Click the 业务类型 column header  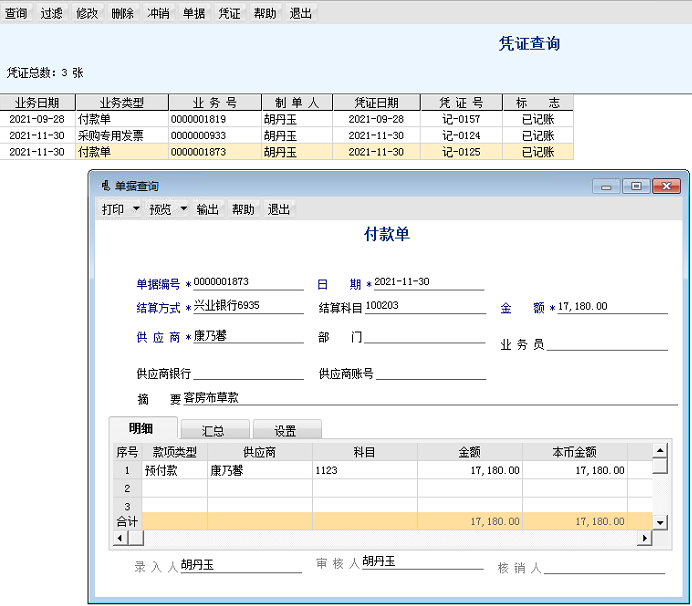click(x=122, y=102)
